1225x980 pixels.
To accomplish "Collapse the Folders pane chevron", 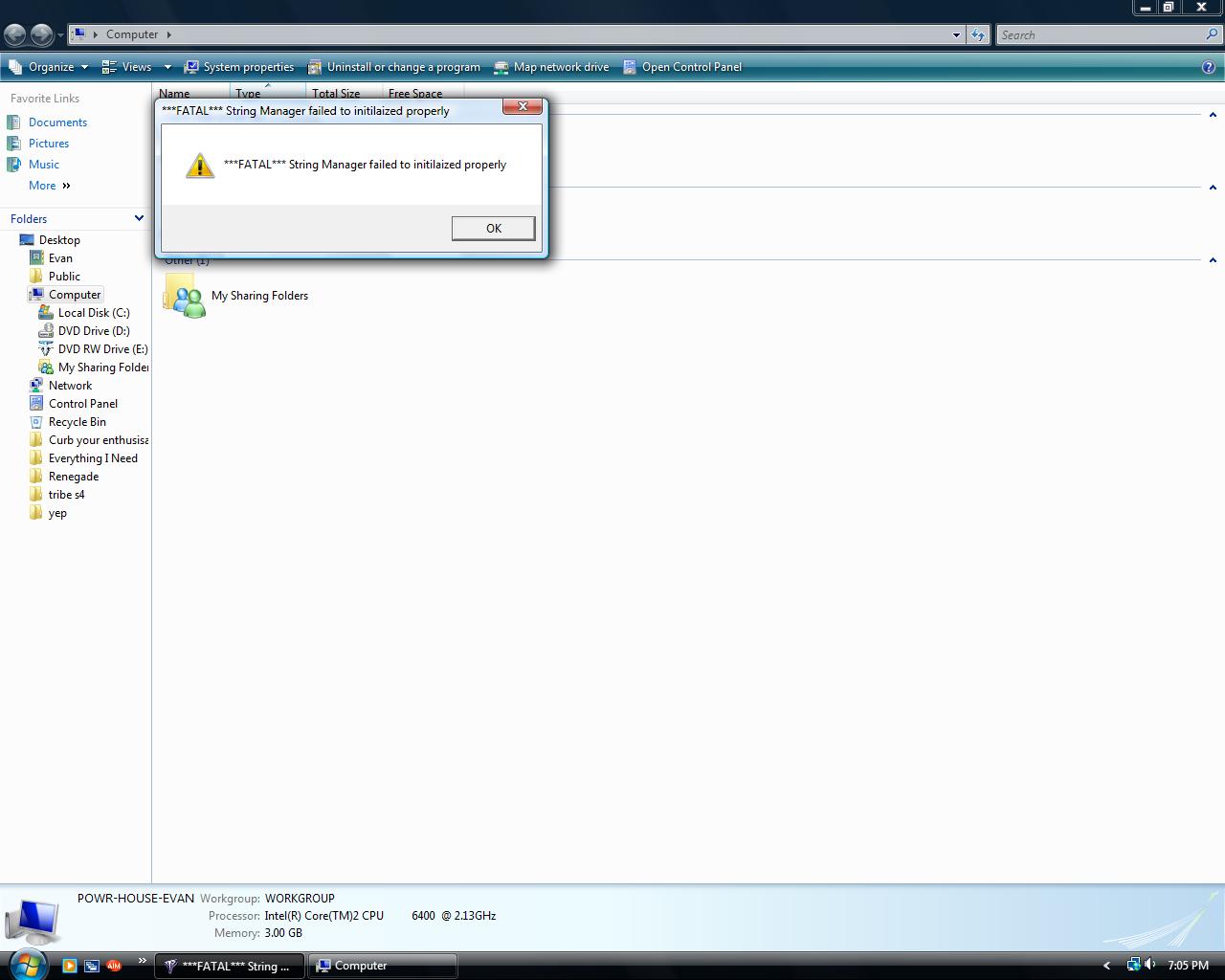I will [x=139, y=218].
